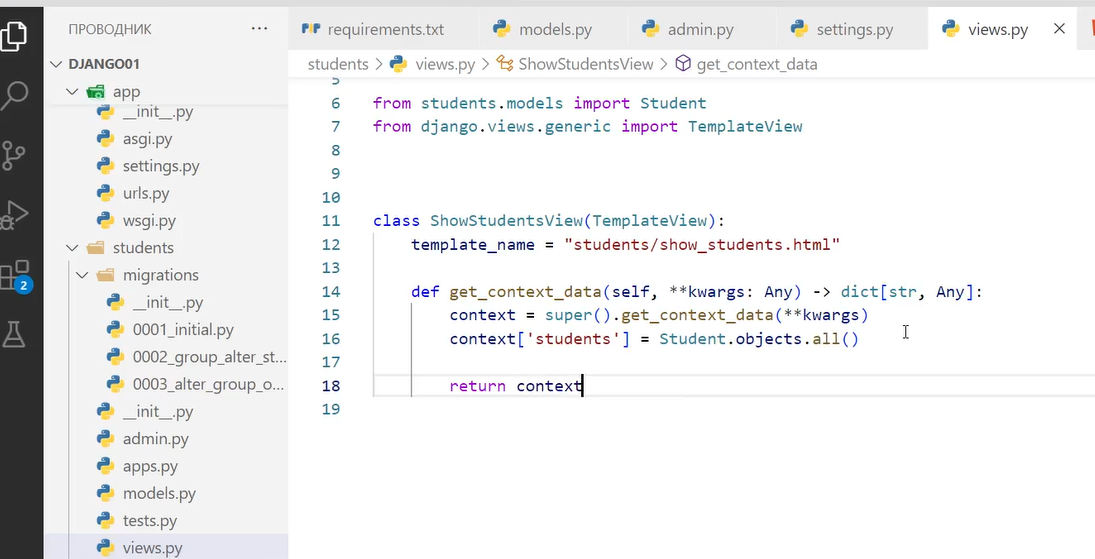Open Extensions icon with badge 2

[15, 275]
